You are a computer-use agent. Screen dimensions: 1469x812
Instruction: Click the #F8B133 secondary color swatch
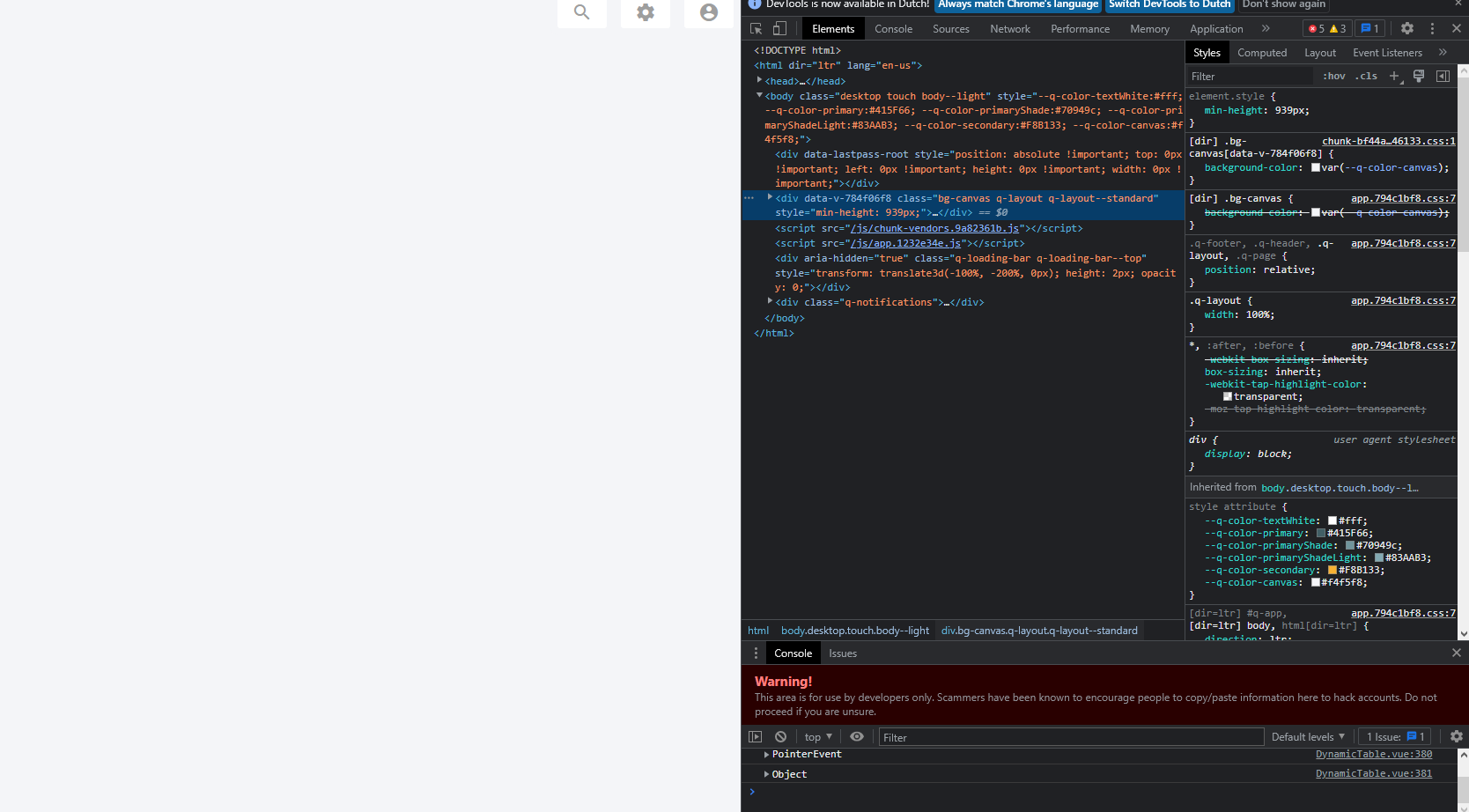tap(1332, 571)
